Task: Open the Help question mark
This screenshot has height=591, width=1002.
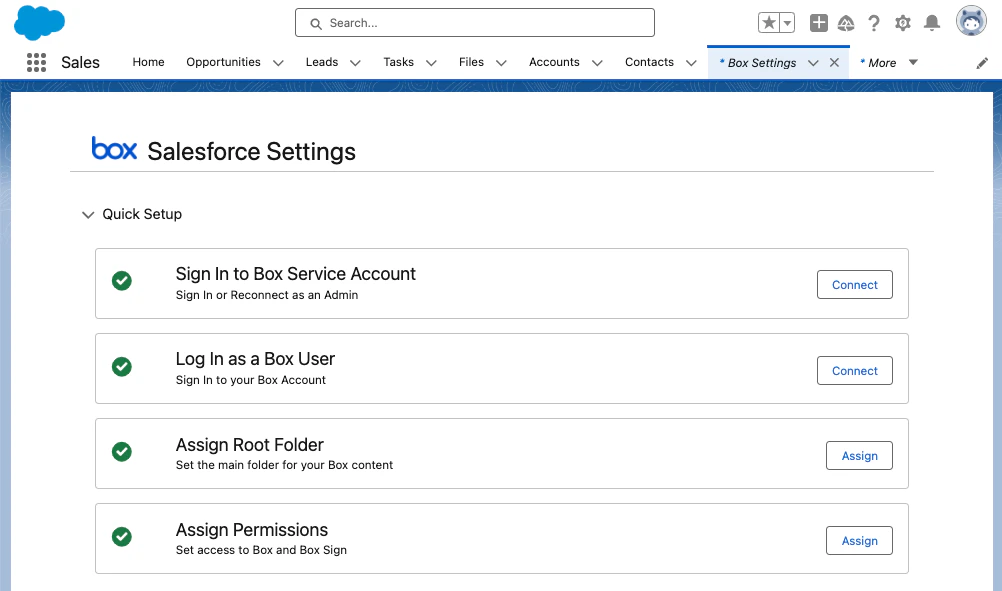Action: pos(874,23)
